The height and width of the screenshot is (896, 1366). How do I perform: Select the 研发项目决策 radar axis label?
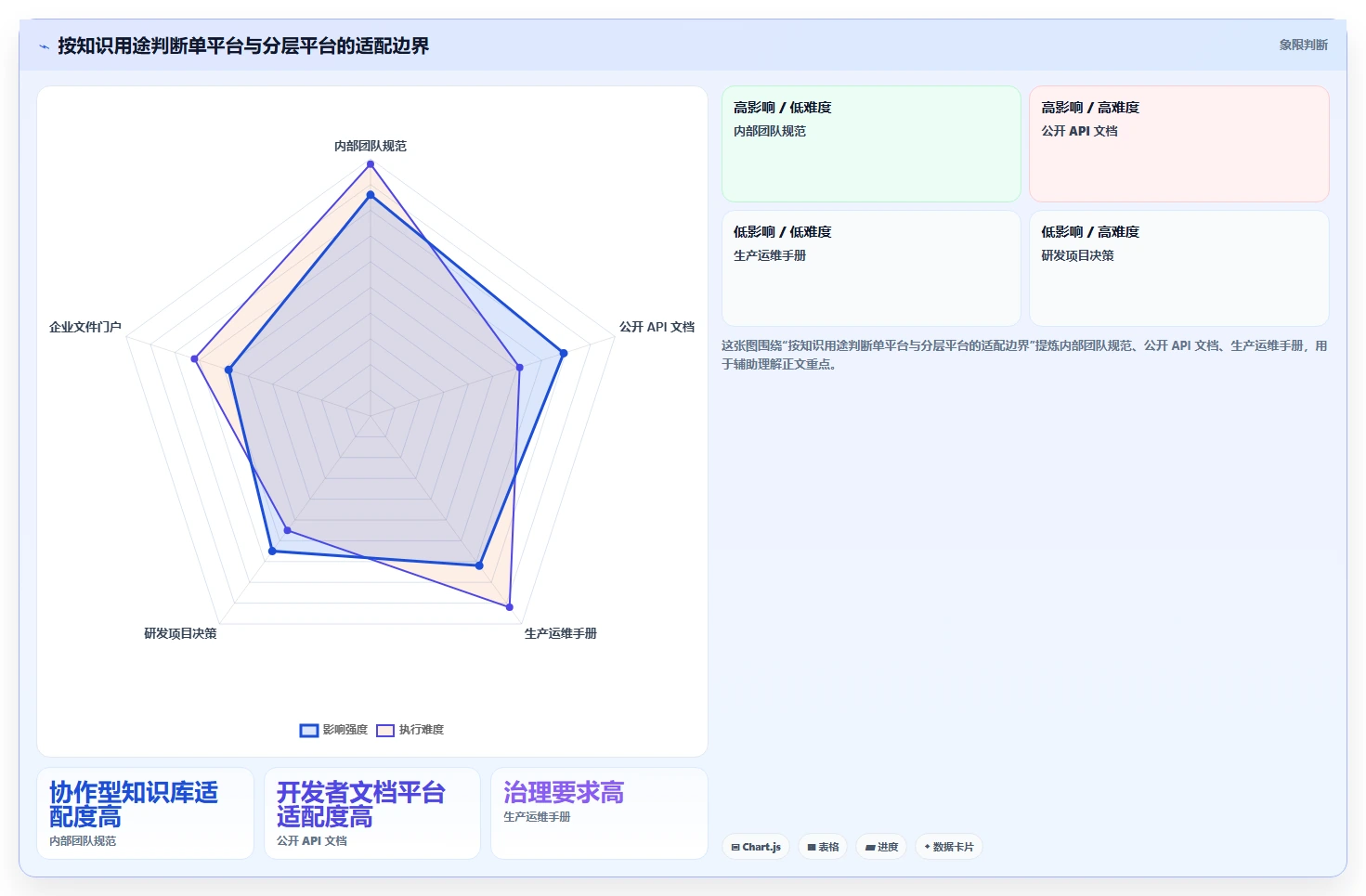click(180, 633)
